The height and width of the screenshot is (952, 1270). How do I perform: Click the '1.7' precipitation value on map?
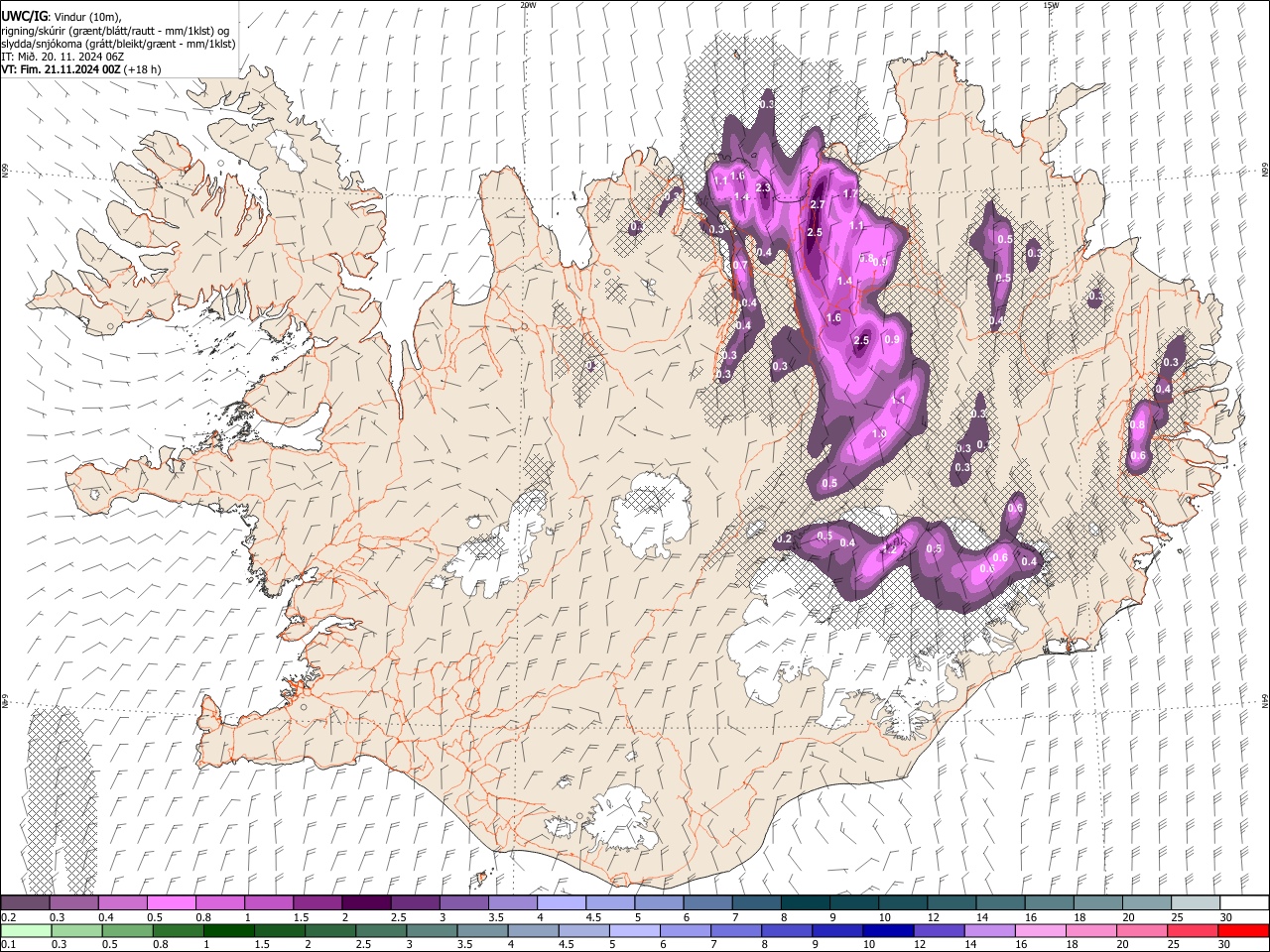pos(850,194)
